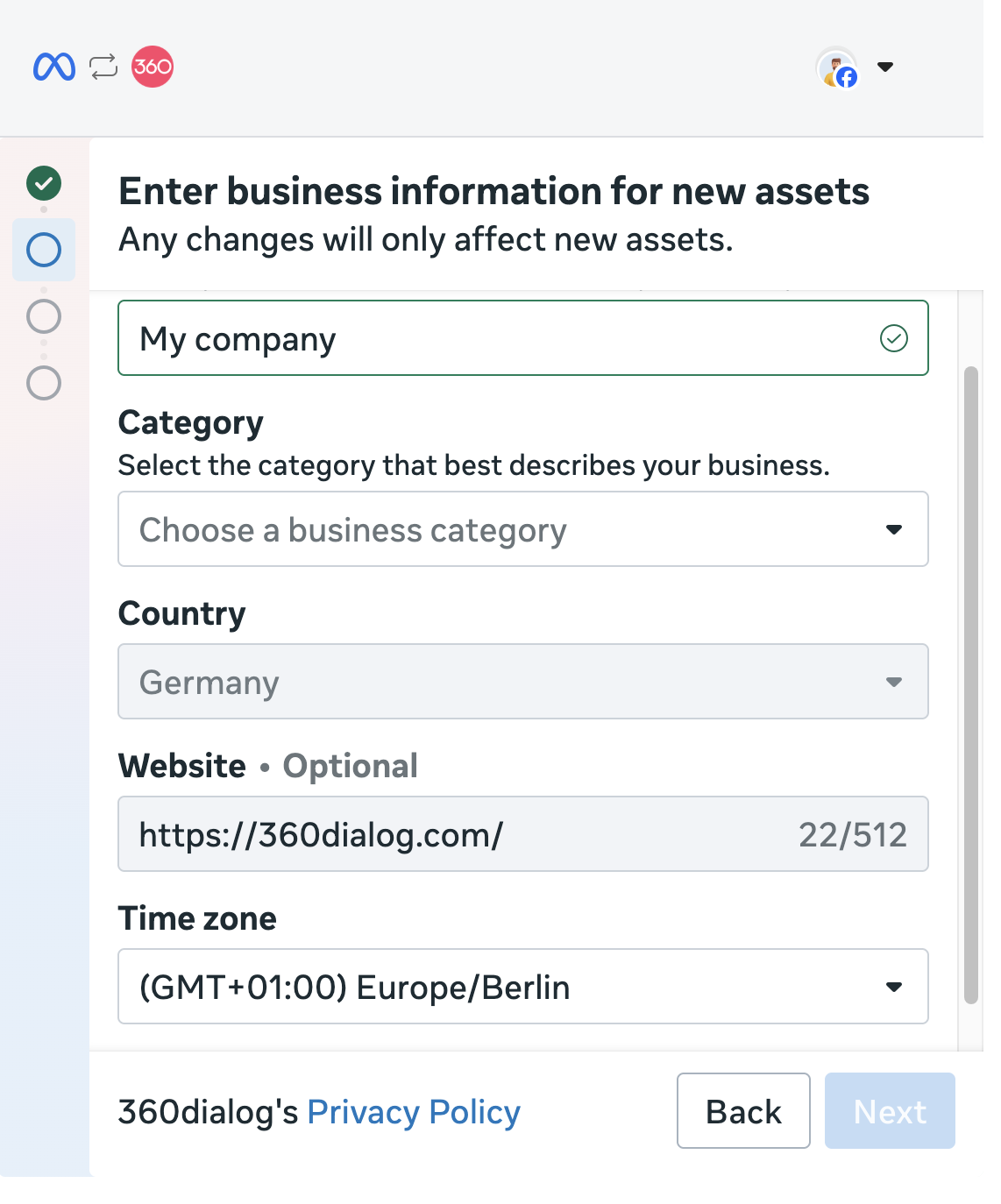Click the red 360dialog logo
Viewport: 1001px width, 1204px height.
(x=153, y=67)
